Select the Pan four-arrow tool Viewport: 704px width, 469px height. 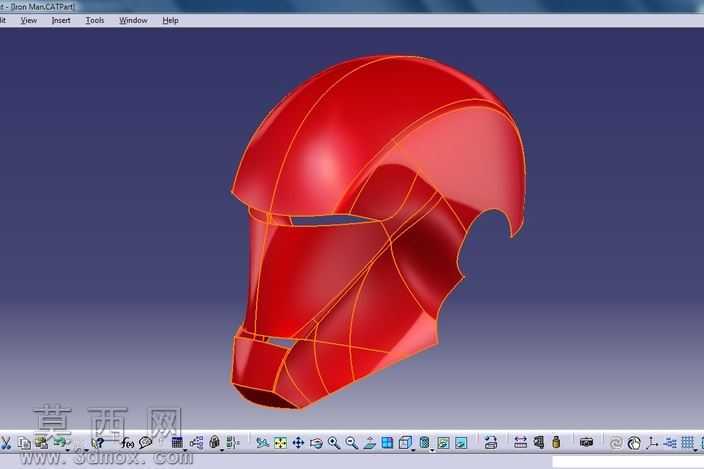click(298, 443)
